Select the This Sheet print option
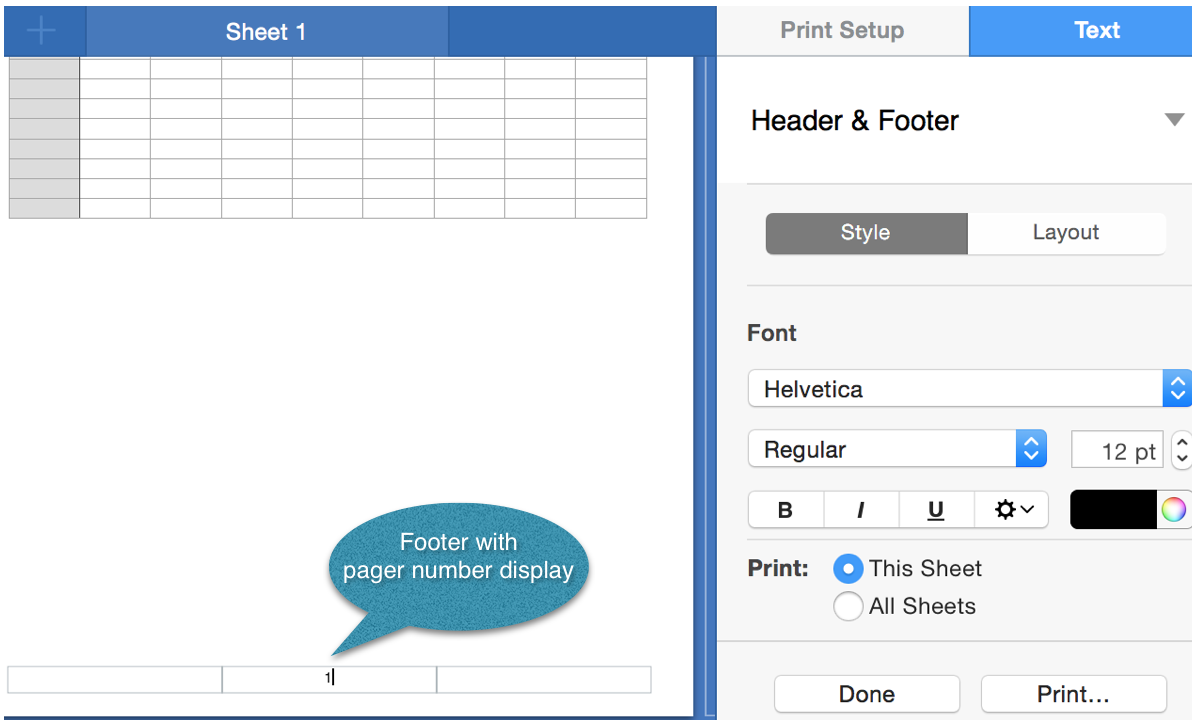 coord(848,568)
